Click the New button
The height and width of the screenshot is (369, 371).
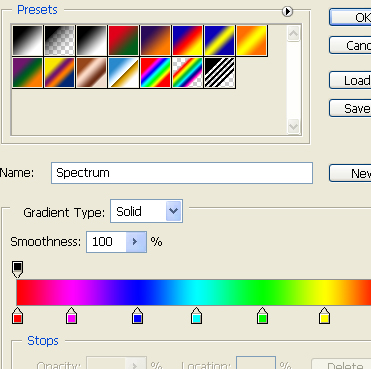(350, 173)
